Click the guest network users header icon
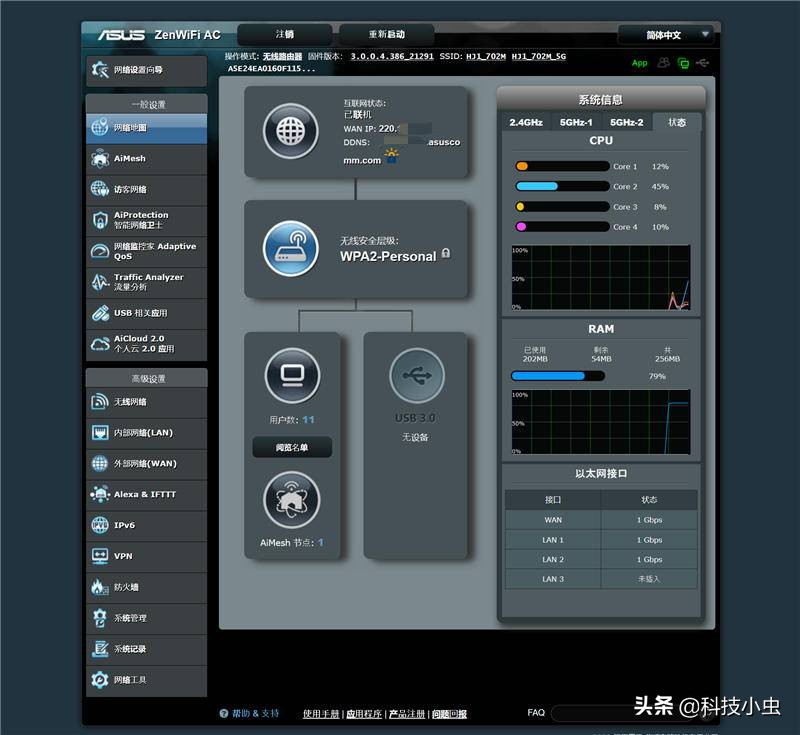Viewport: 800px width, 735px height. coord(663,63)
